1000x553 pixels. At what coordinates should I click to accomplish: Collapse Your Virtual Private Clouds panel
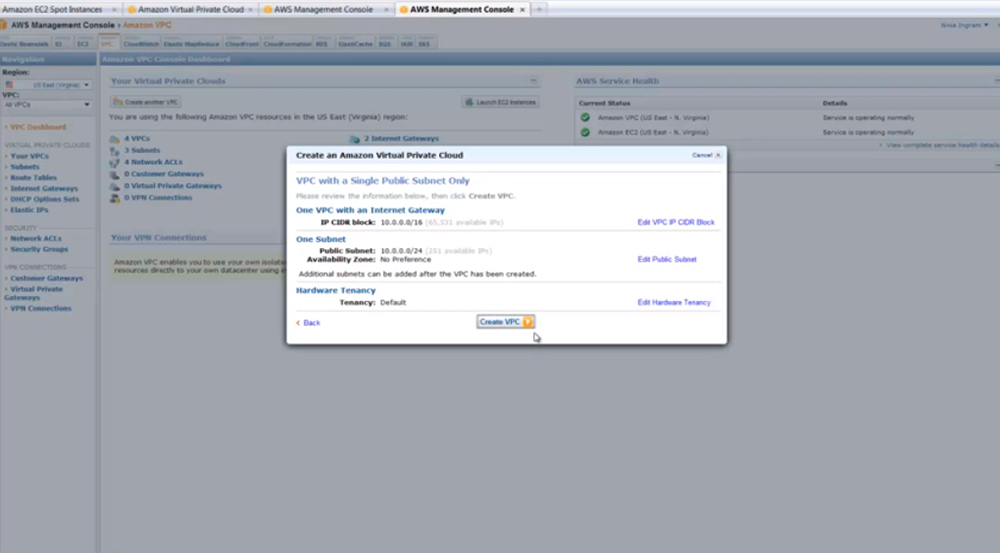(533, 81)
